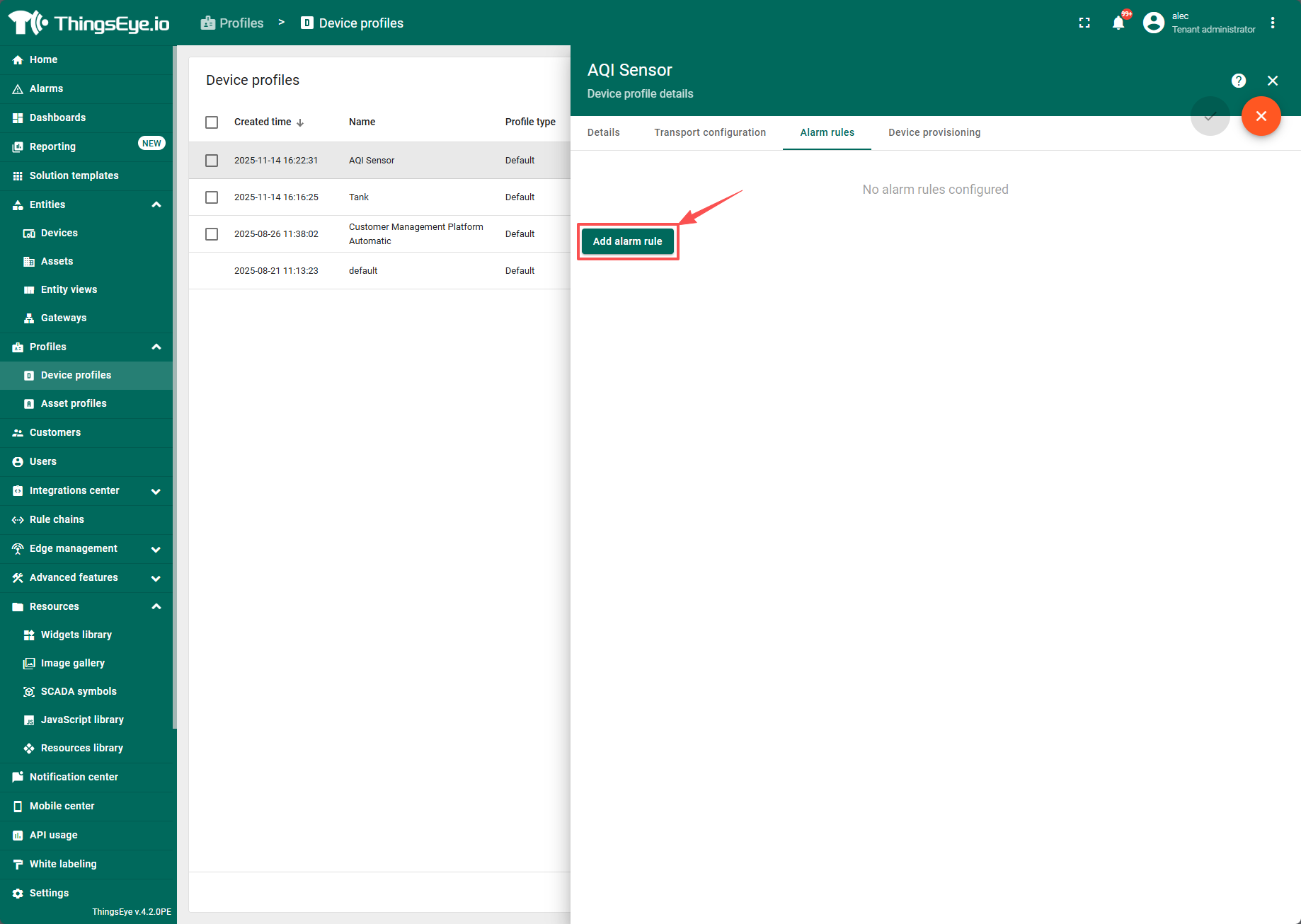Viewport: 1301px width, 924px height.
Task: Open the help question mark icon
Action: pyautogui.click(x=1238, y=81)
